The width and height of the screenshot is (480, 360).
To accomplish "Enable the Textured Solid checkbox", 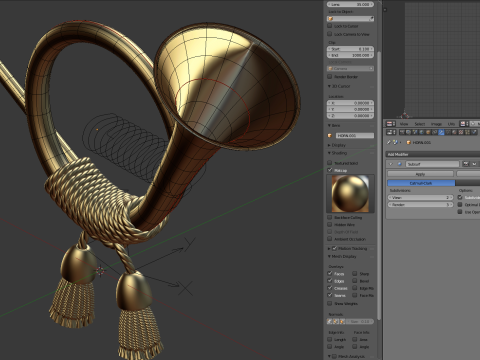I will 330,163.
